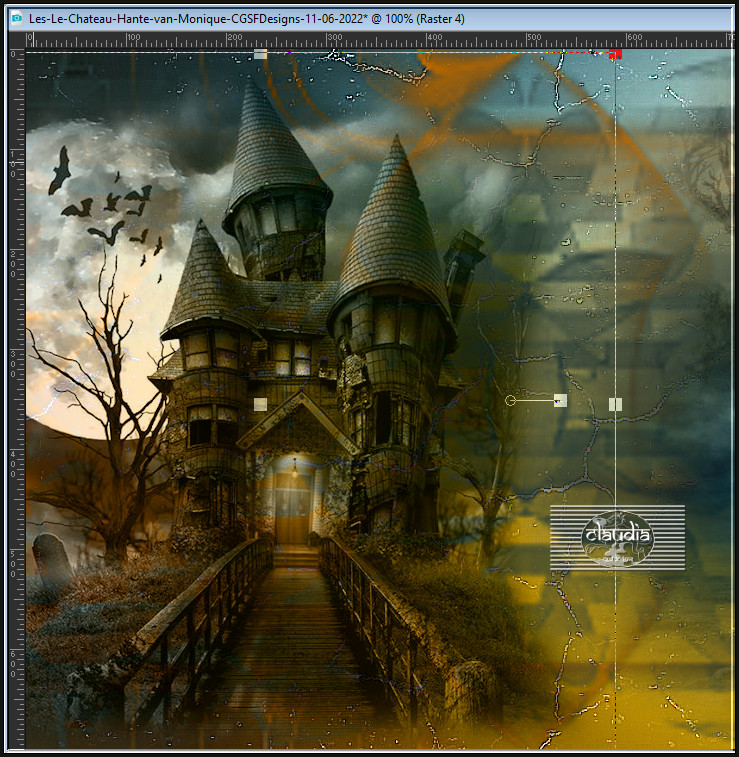739x757 pixels.
Task: Click the red top-right corner transform handle
Action: (x=615, y=54)
